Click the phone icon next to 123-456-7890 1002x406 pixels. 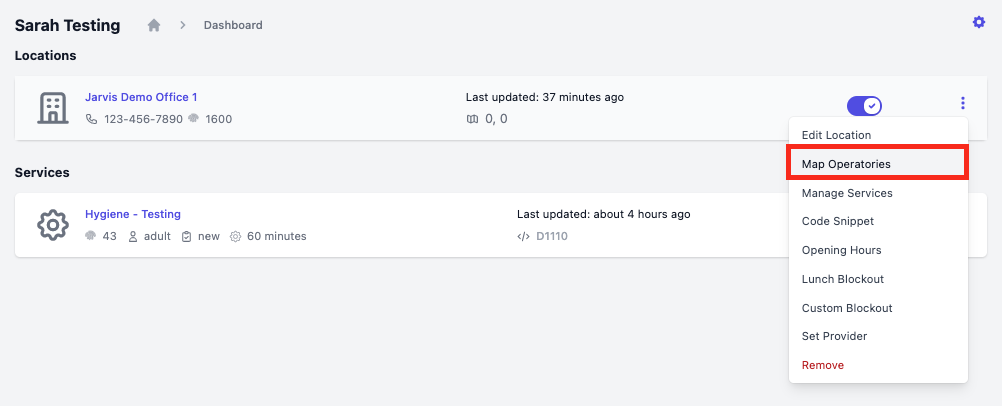(92, 119)
